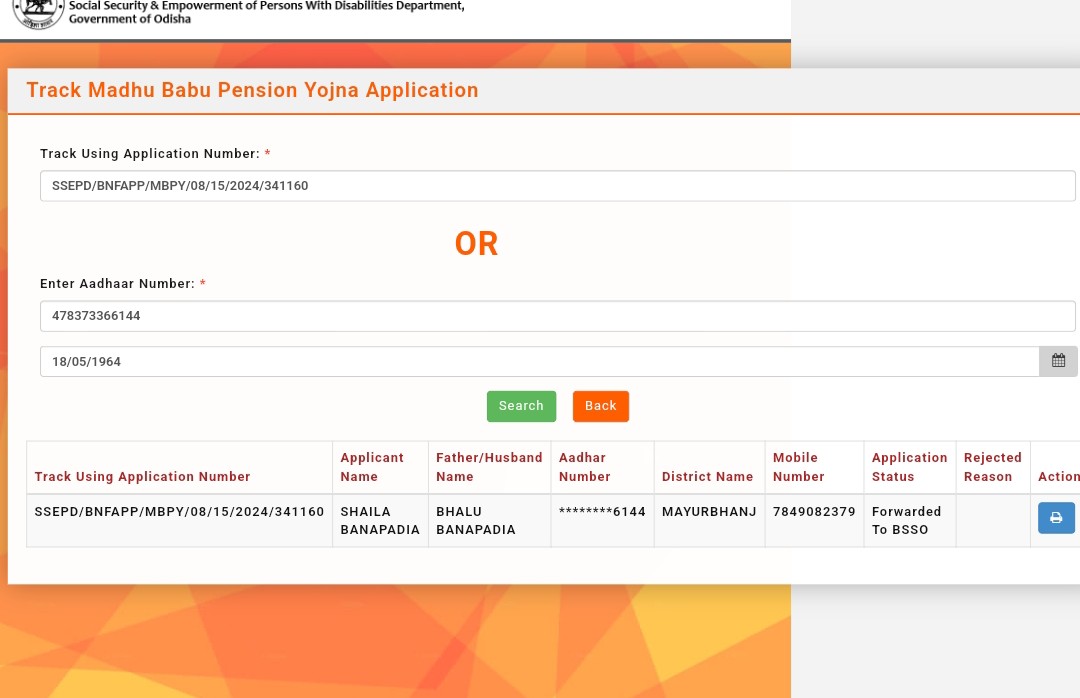Click mobile number 7849082379
The width and height of the screenshot is (1080, 698).
tap(814, 512)
